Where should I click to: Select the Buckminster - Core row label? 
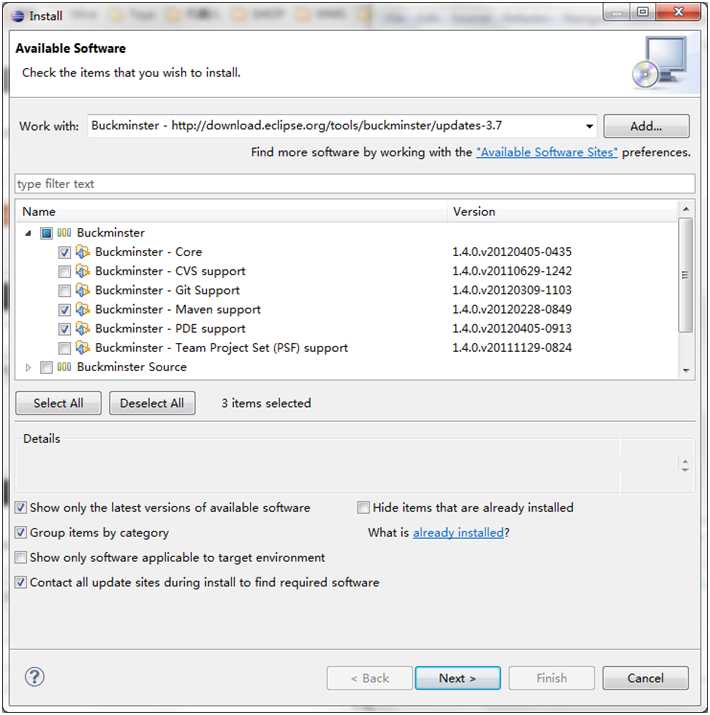tap(148, 252)
